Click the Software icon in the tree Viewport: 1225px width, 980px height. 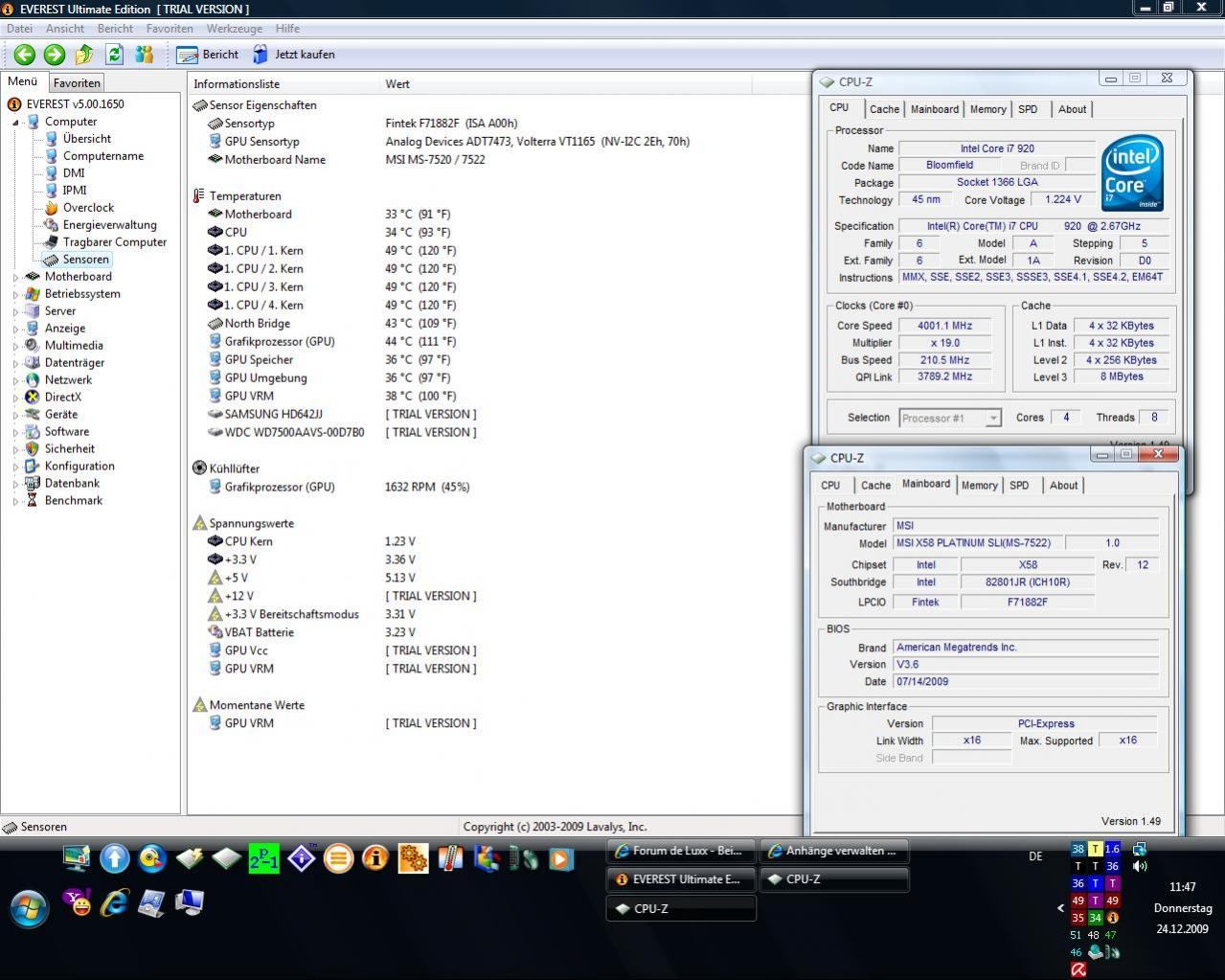(33, 432)
